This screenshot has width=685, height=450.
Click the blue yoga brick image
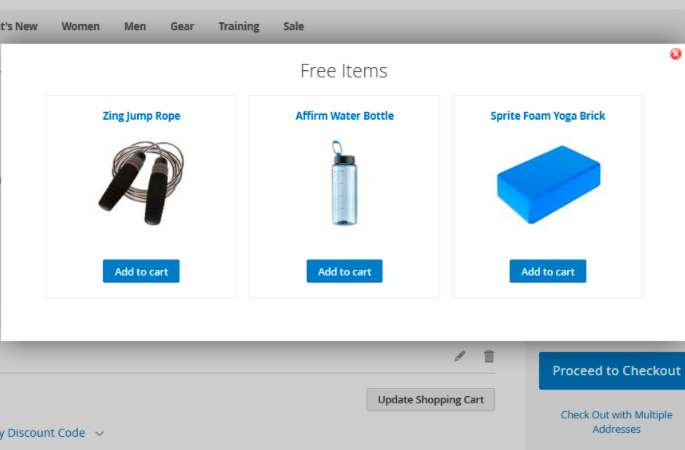coord(549,184)
